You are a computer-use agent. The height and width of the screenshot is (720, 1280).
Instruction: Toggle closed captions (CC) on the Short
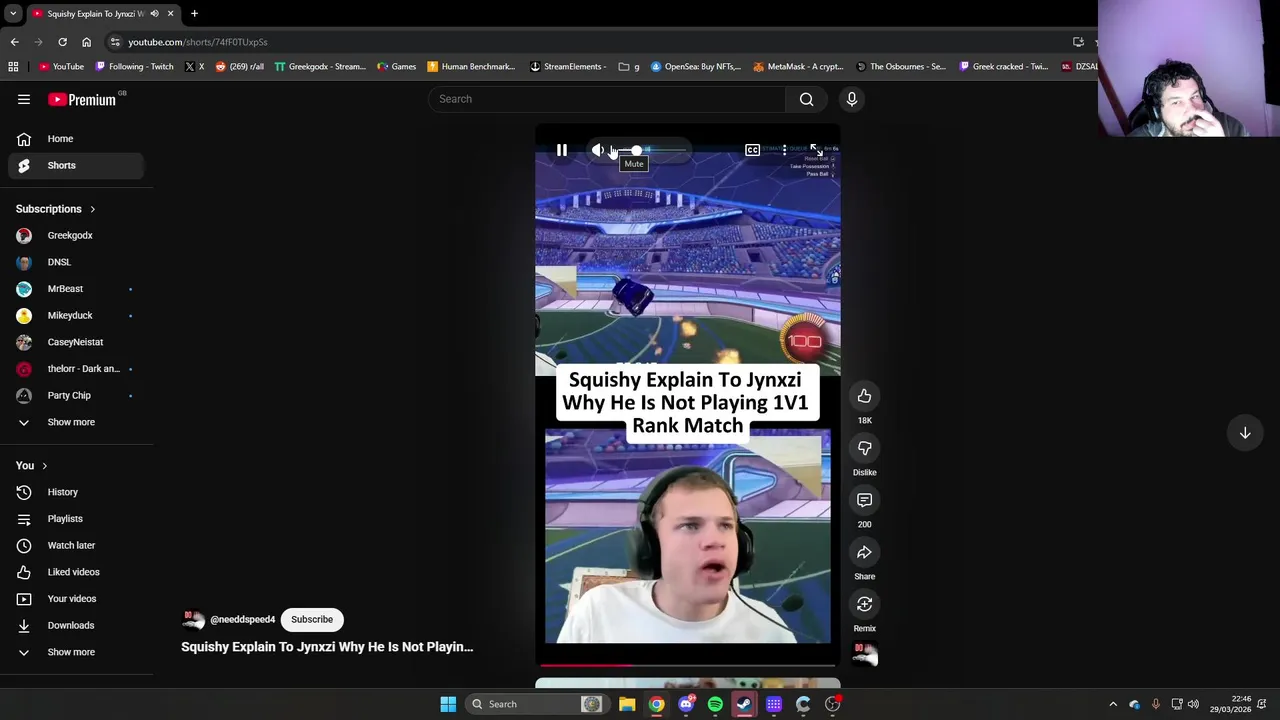(x=752, y=150)
